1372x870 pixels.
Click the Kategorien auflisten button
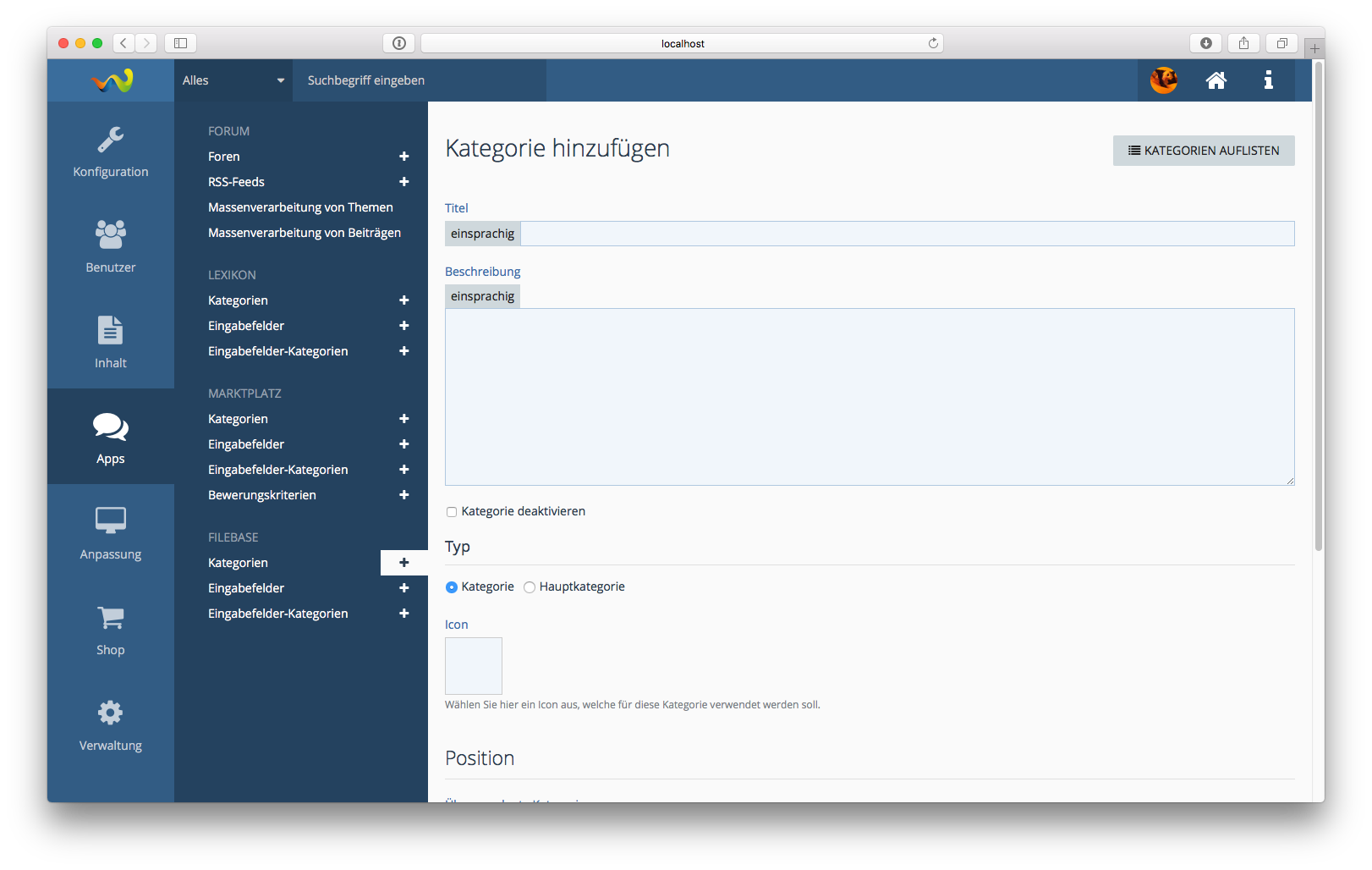point(1203,151)
